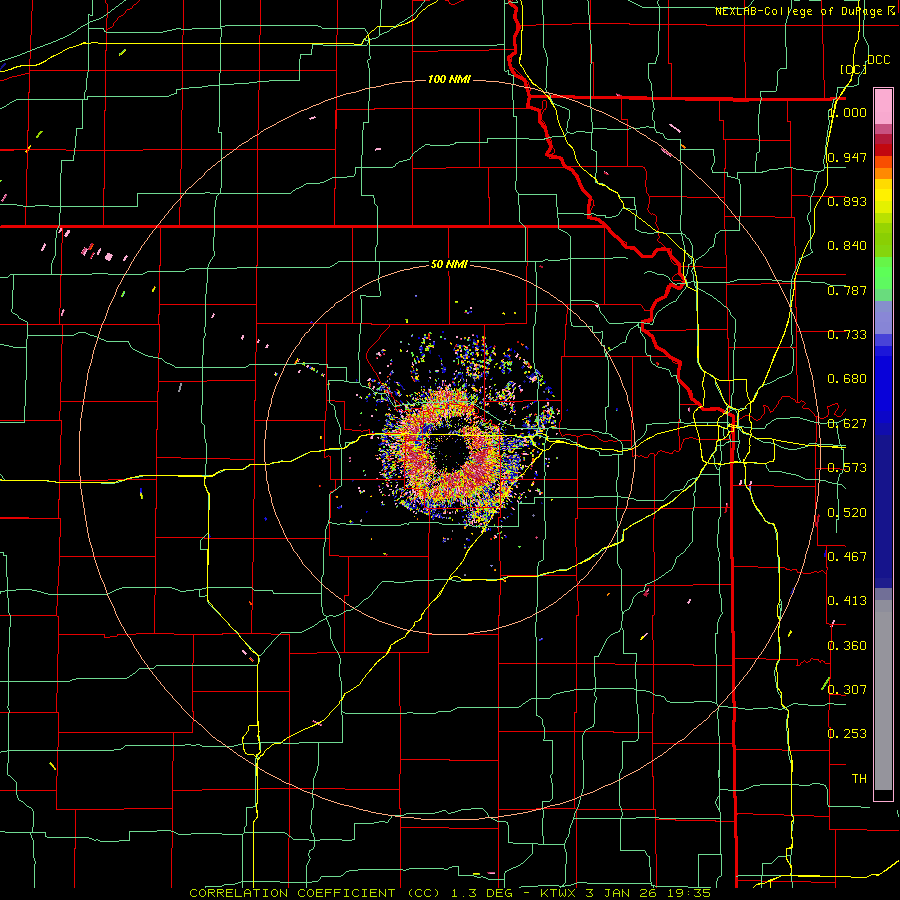The image size is (900, 900).
Task: Select the 0.573 legend value
Action: pos(847,468)
